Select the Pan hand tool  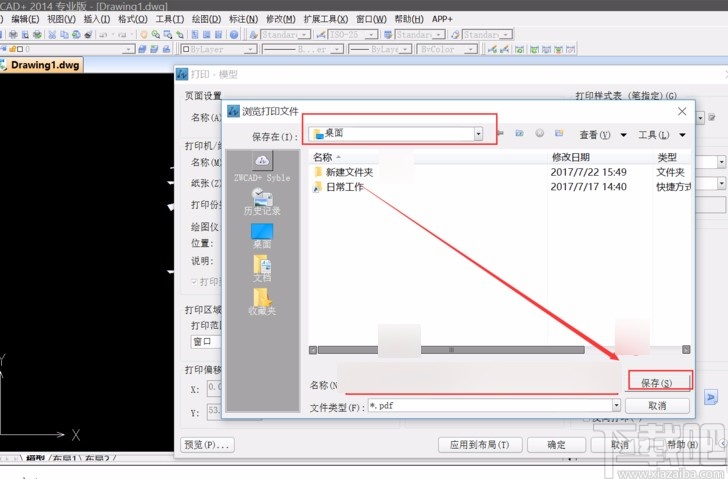[144, 35]
